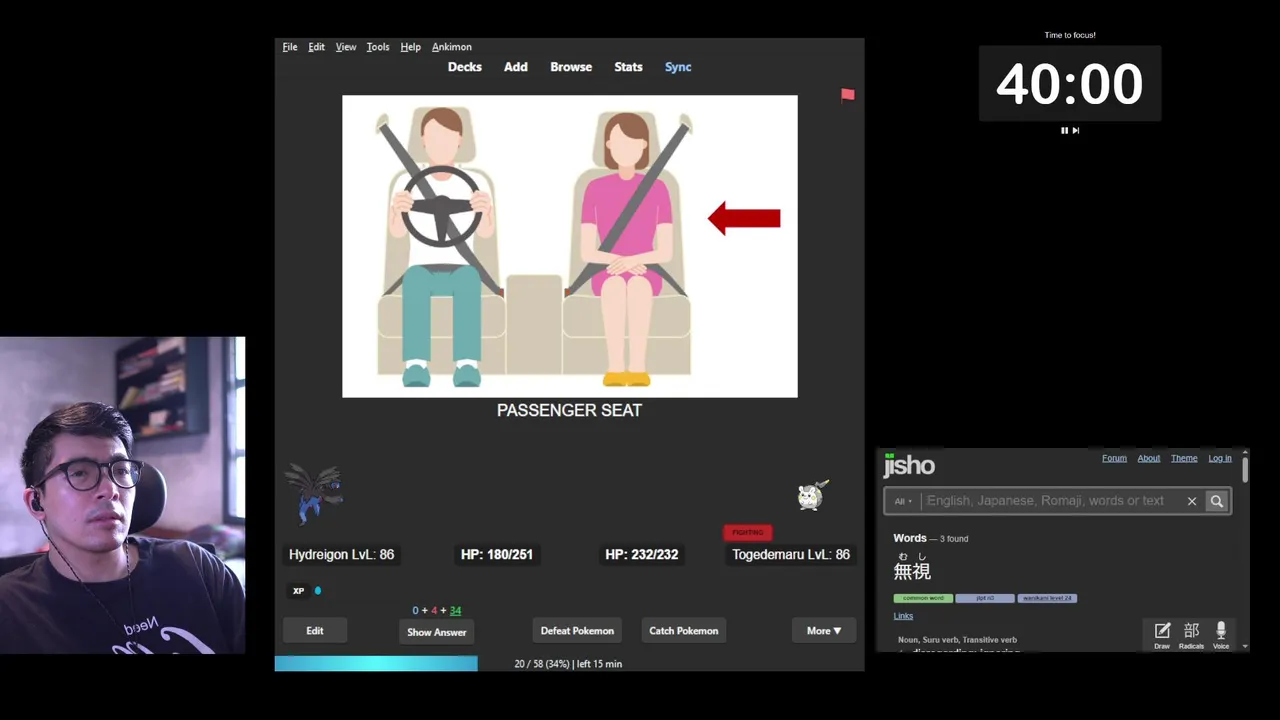Screen dimensions: 1280x720
Task: Open the File menu
Action: click(290, 47)
